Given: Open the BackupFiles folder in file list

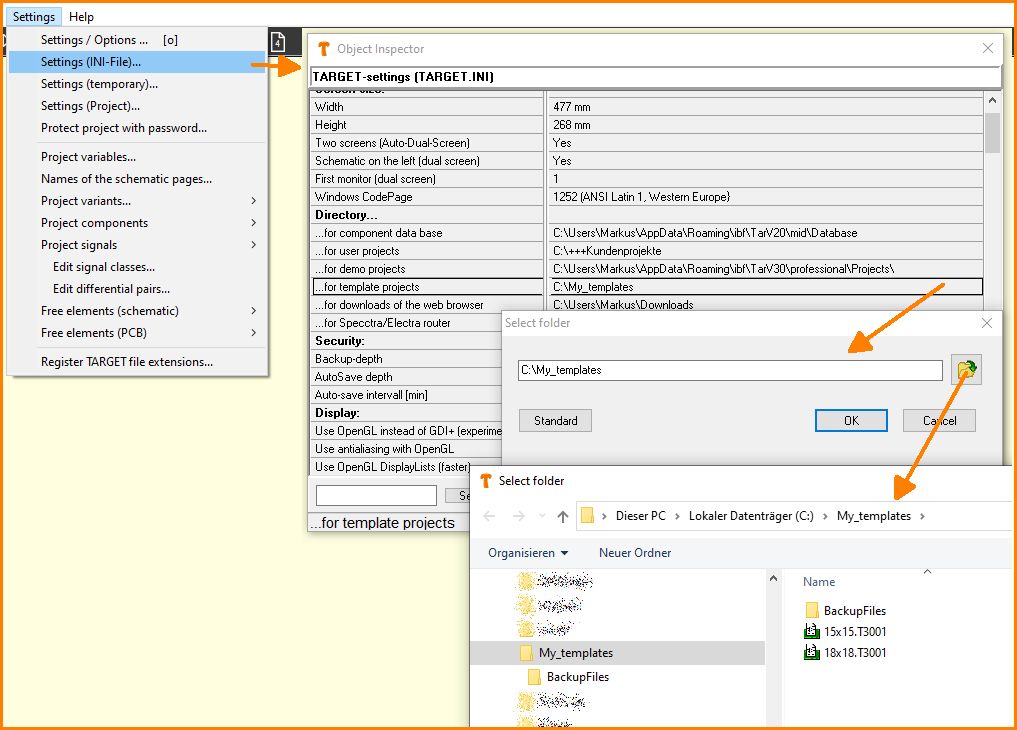Looking at the screenshot, I should [x=854, y=610].
